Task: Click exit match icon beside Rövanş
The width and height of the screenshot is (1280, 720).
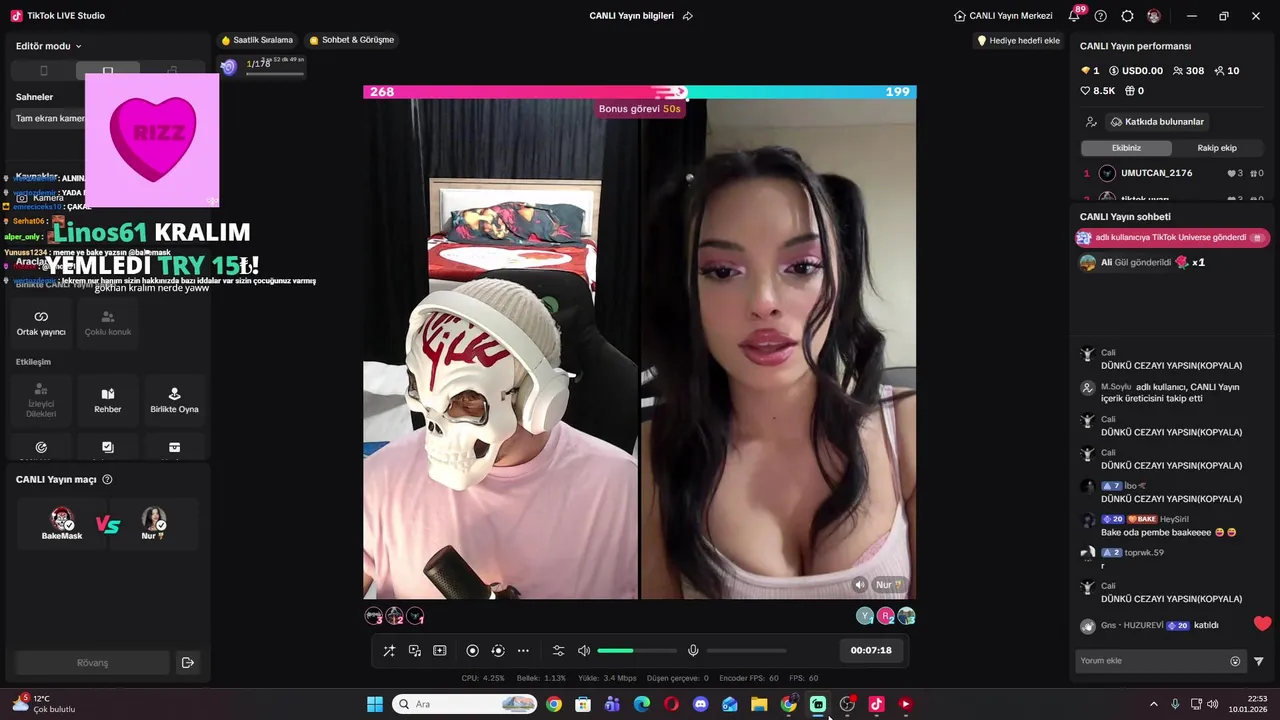Action: point(187,663)
